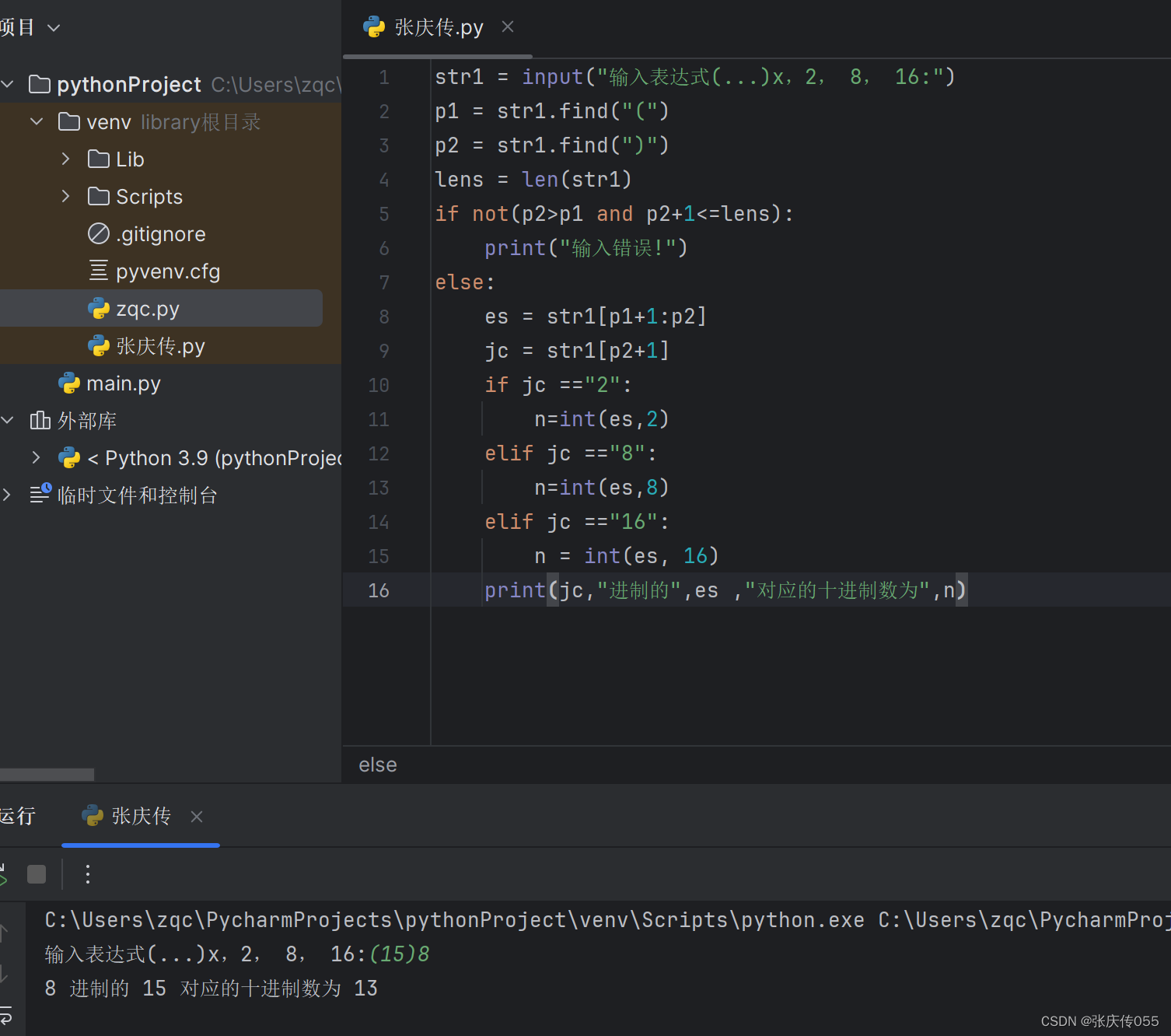Click the 外部库 library icon
The height and width of the screenshot is (1036, 1171).
point(40,420)
